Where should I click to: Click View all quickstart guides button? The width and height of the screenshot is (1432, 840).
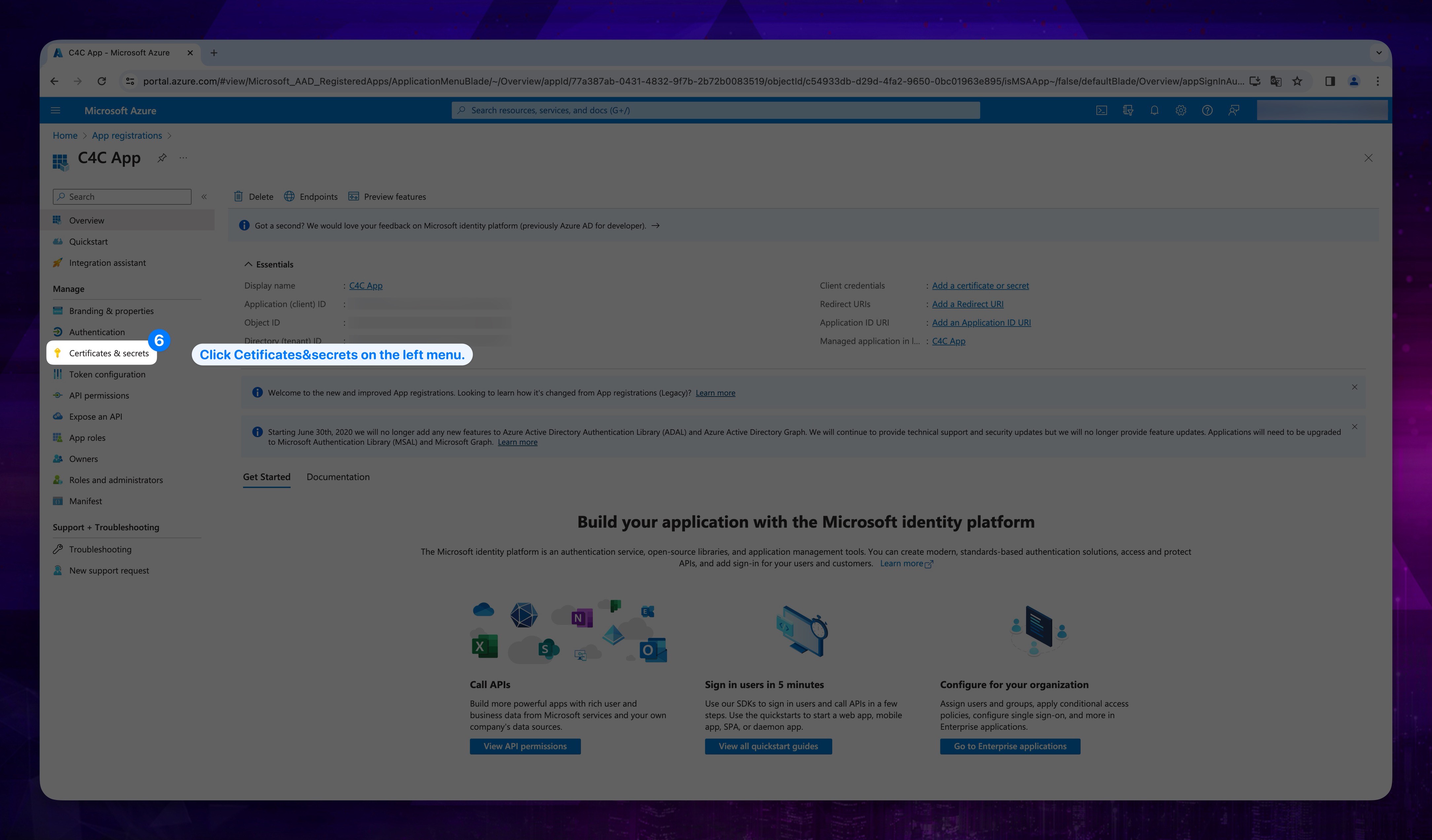[x=768, y=746]
